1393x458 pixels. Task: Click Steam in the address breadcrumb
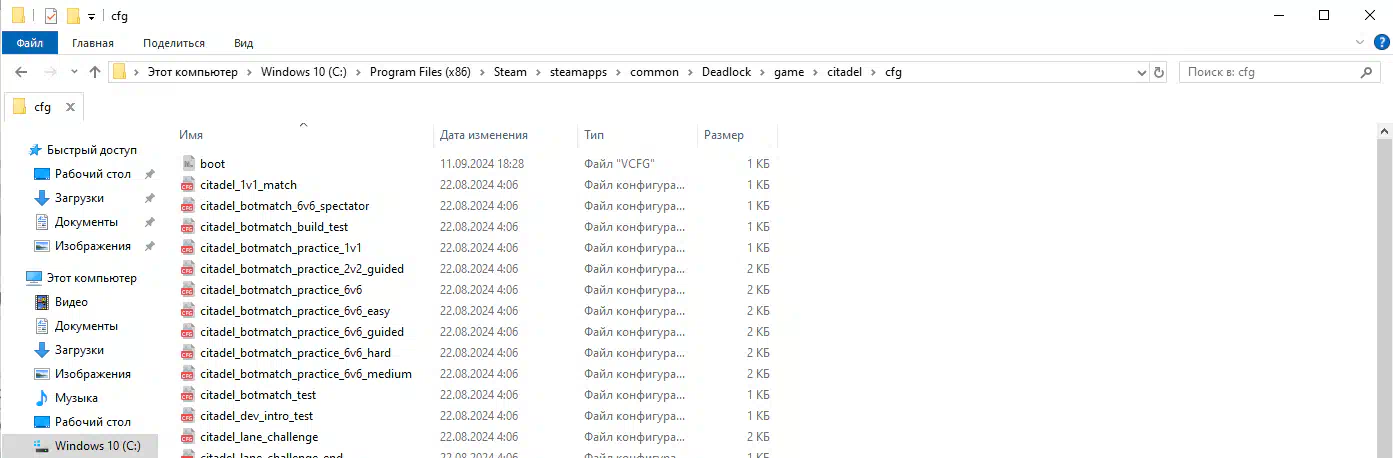[509, 72]
